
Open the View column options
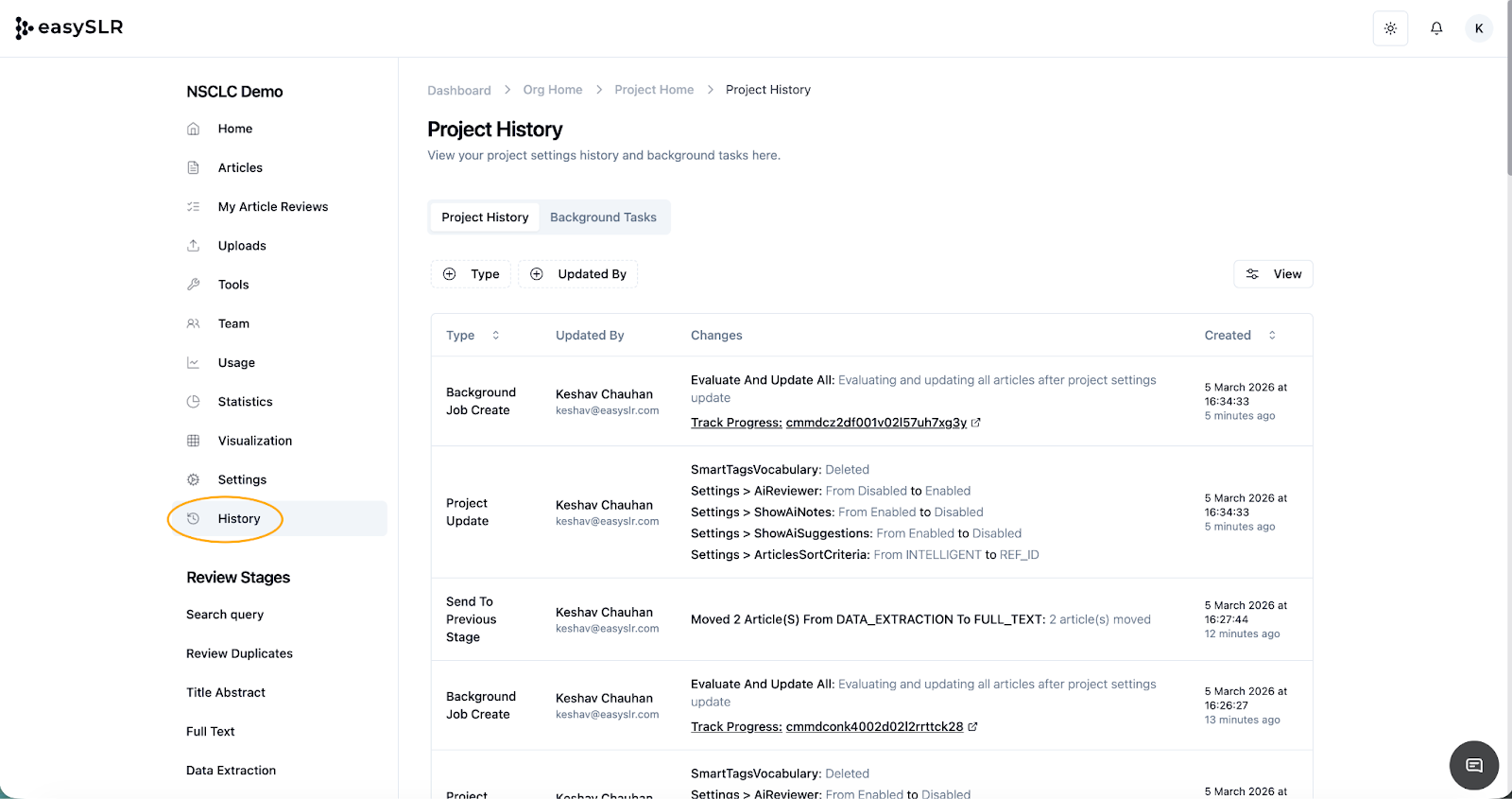pos(1273,274)
